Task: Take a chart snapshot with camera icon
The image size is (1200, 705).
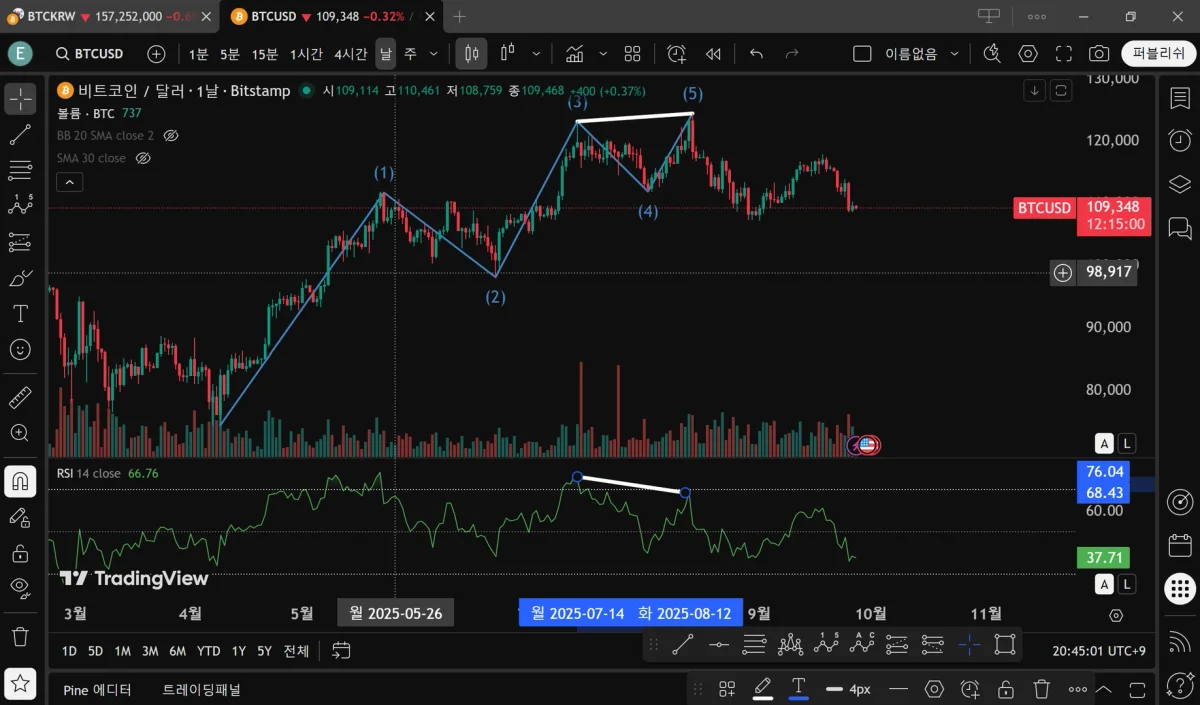Action: pyautogui.click(x=1100, y=53)
